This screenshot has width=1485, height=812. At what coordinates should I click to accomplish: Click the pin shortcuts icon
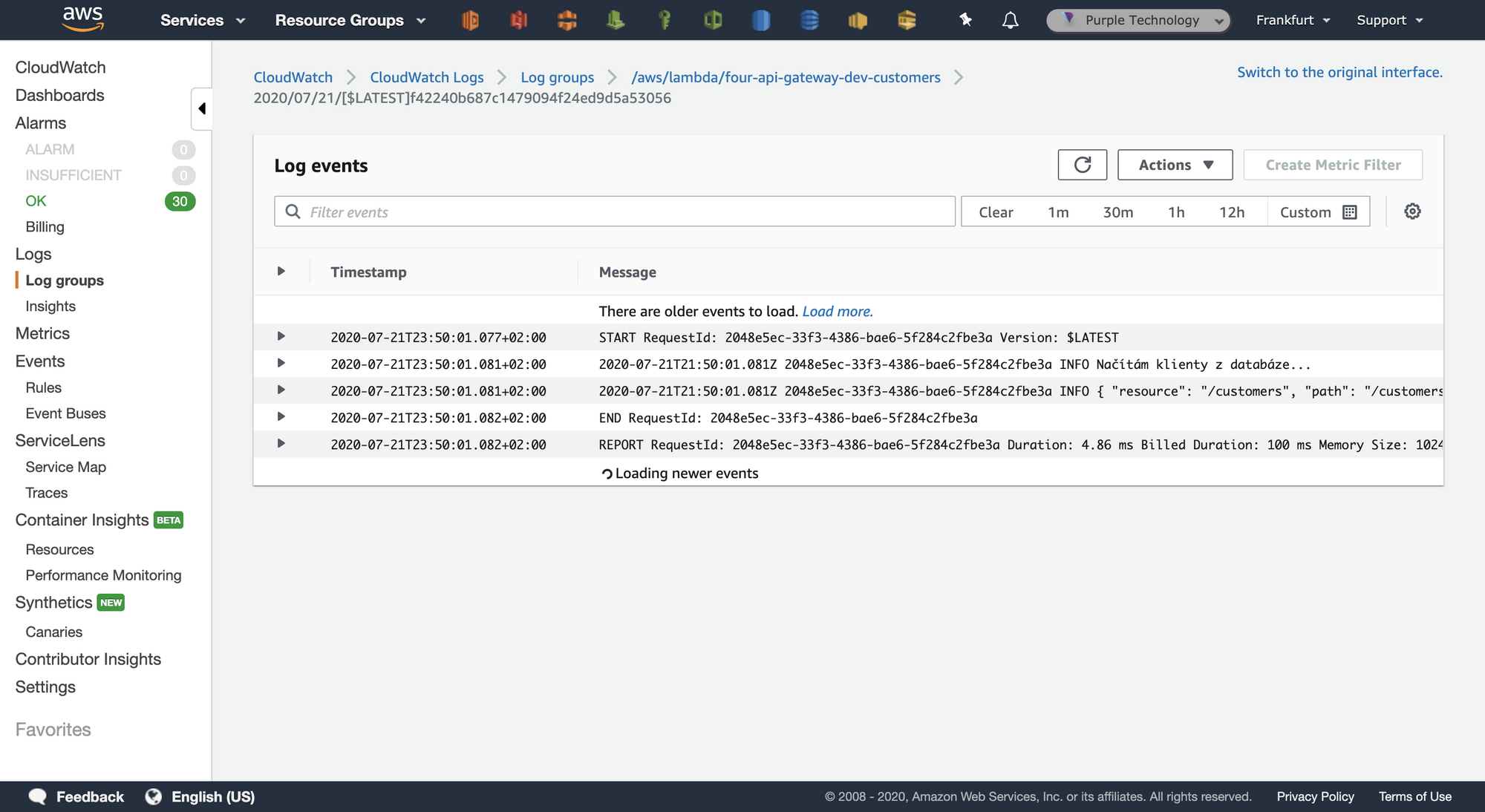(x=965, y=20)
